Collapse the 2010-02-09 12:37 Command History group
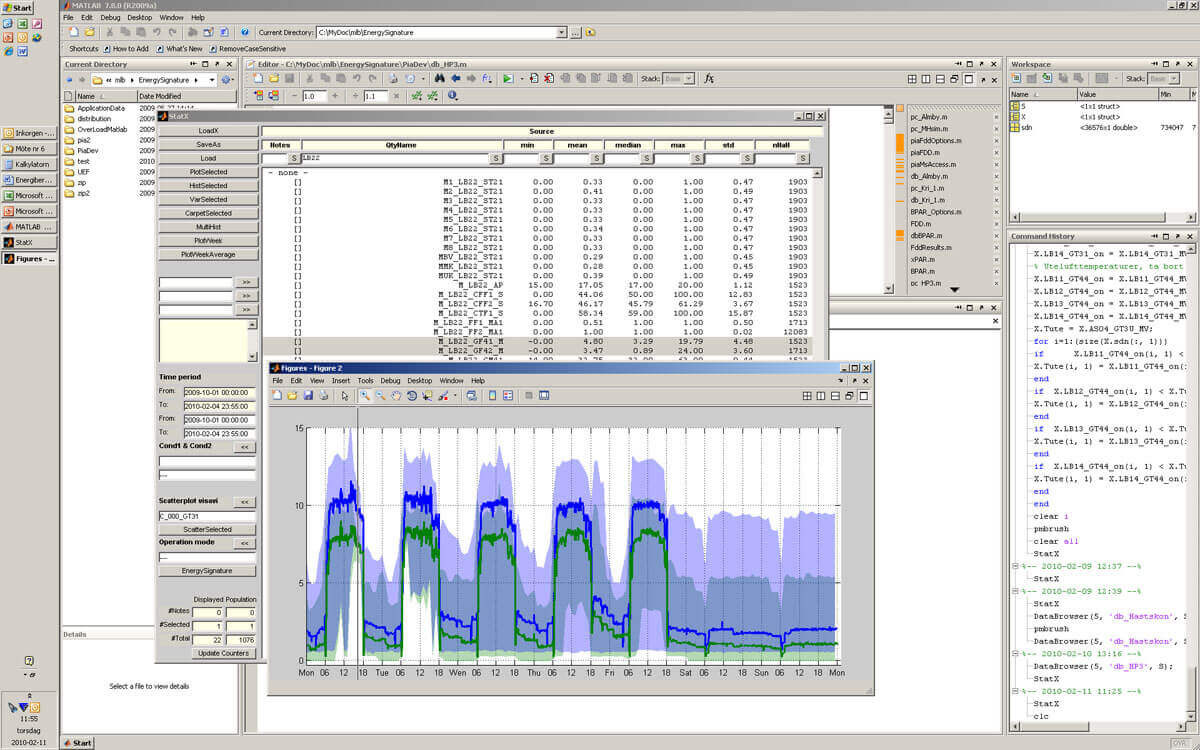The width and height of the screenshot is (1200, 750). click(x=1015, y=566)
